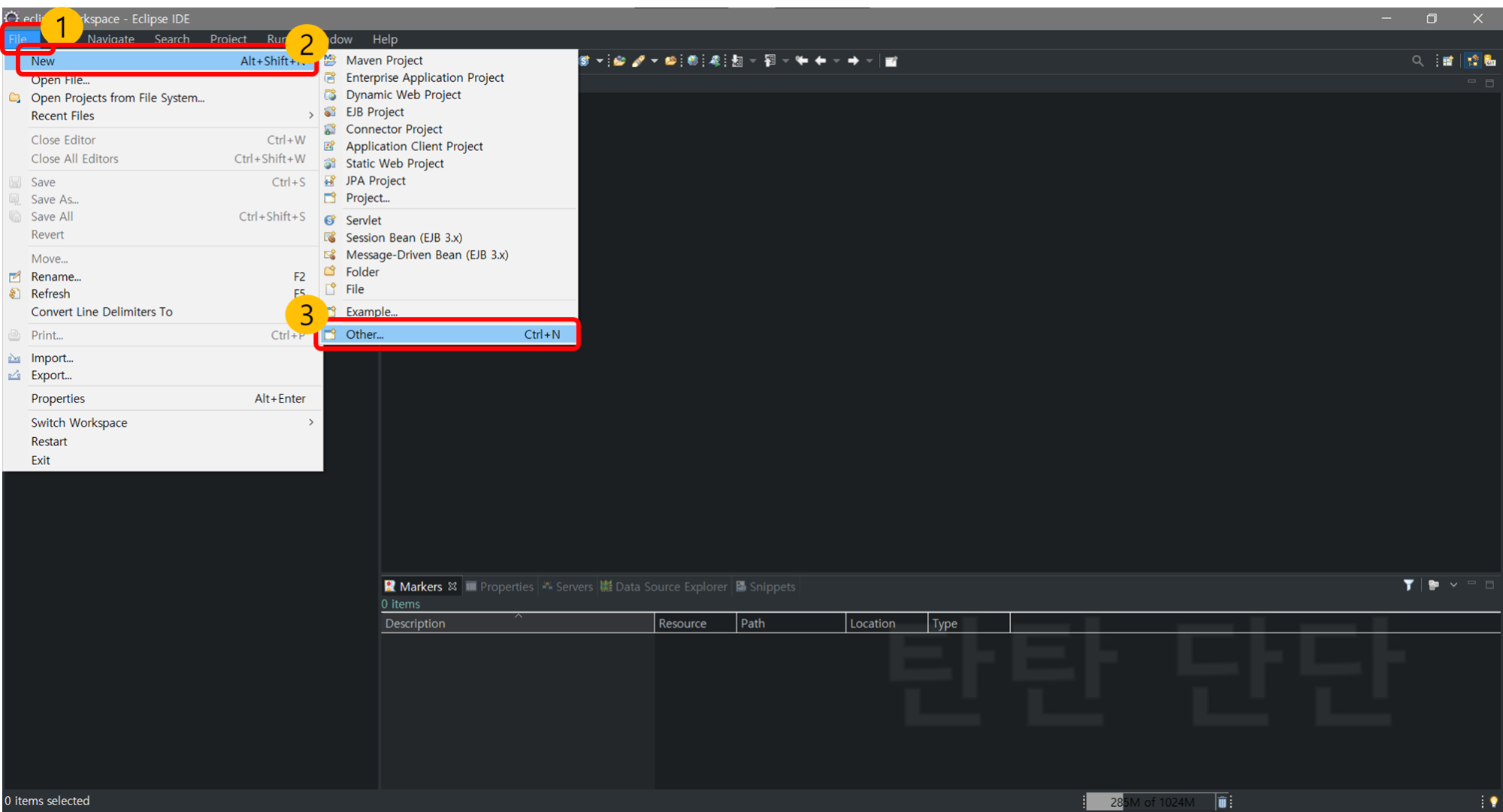Choose Other... in the New submenu
Viewport: 1503px width, 812px height.
(364, 334)
